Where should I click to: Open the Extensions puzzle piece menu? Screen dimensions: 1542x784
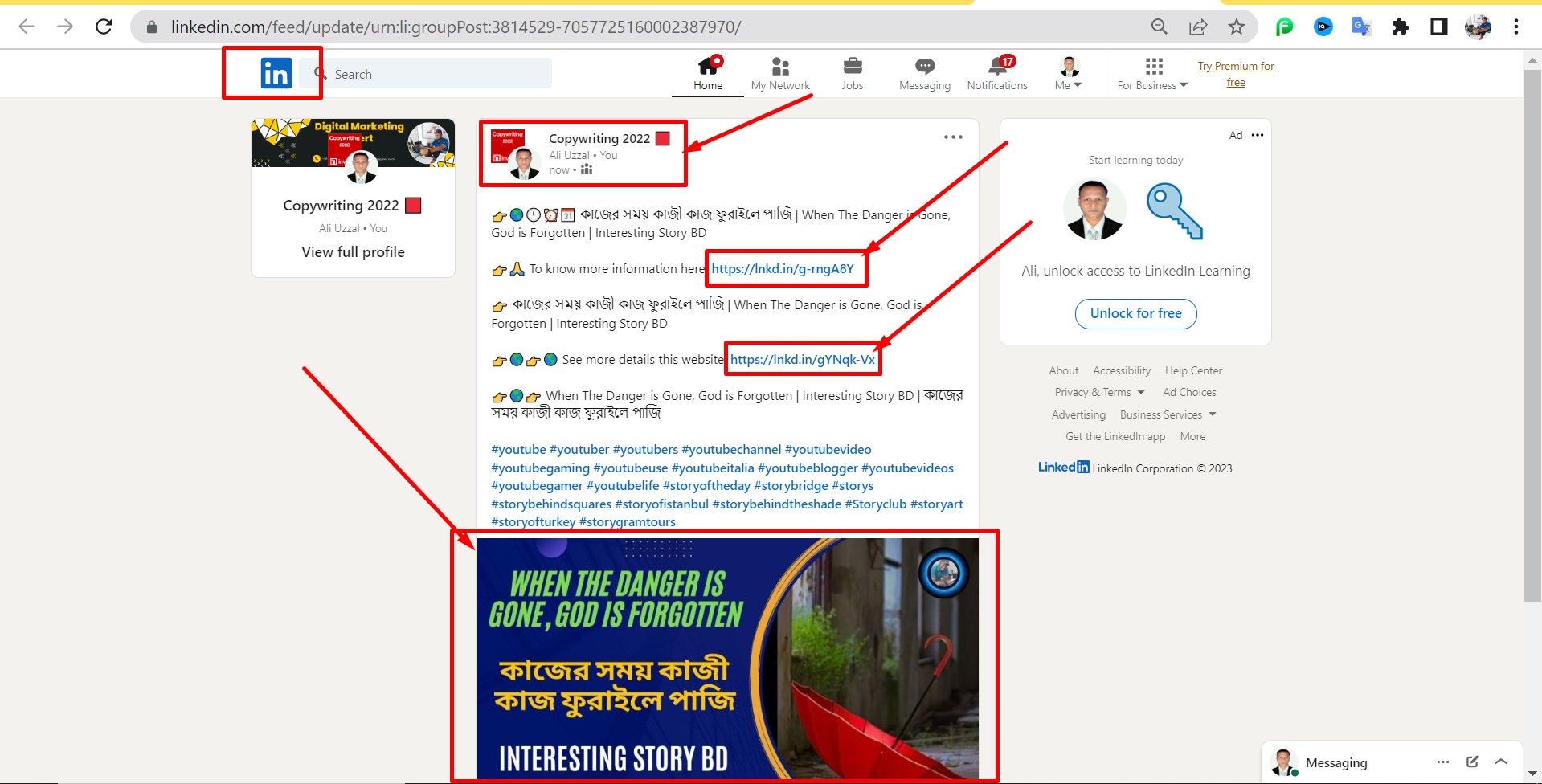1401,27
